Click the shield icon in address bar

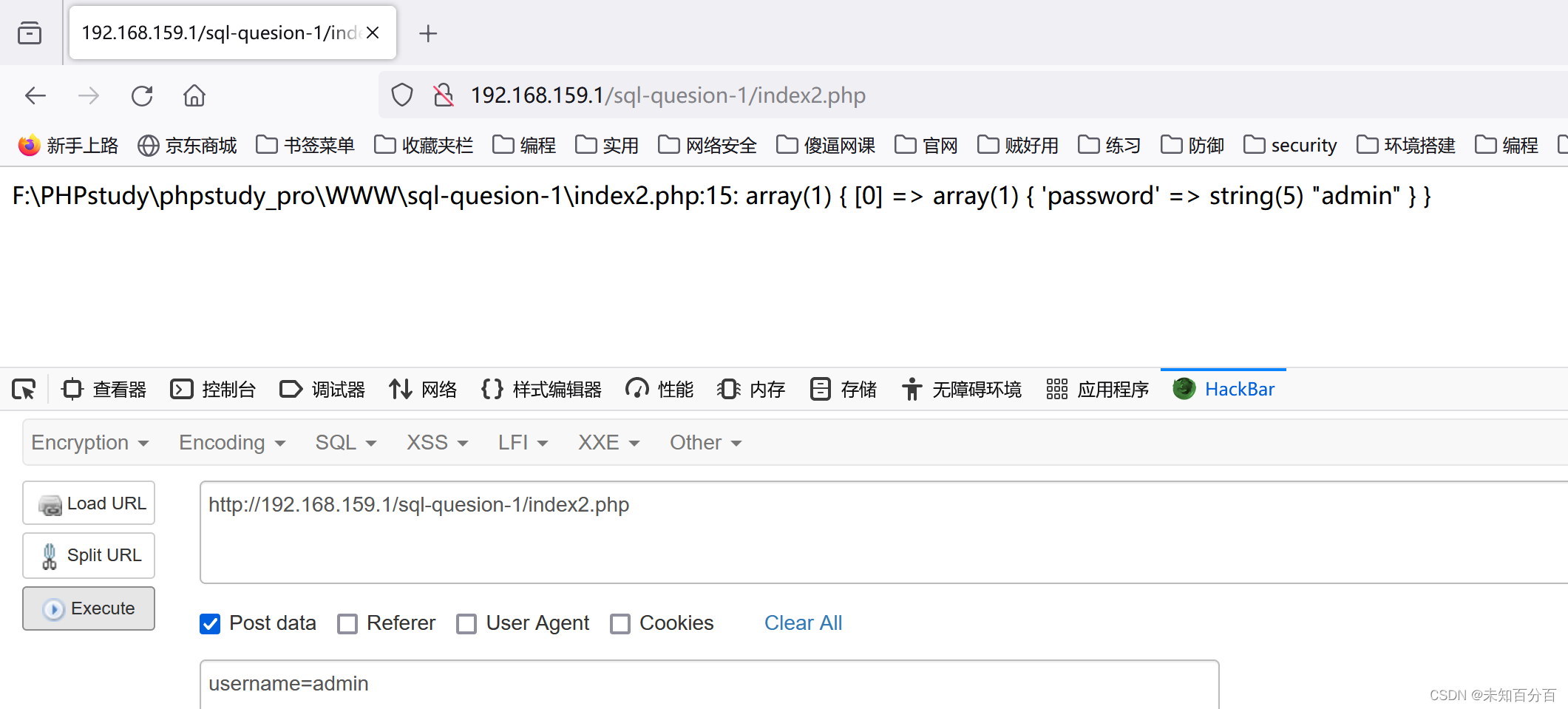[x=401, y=95]
